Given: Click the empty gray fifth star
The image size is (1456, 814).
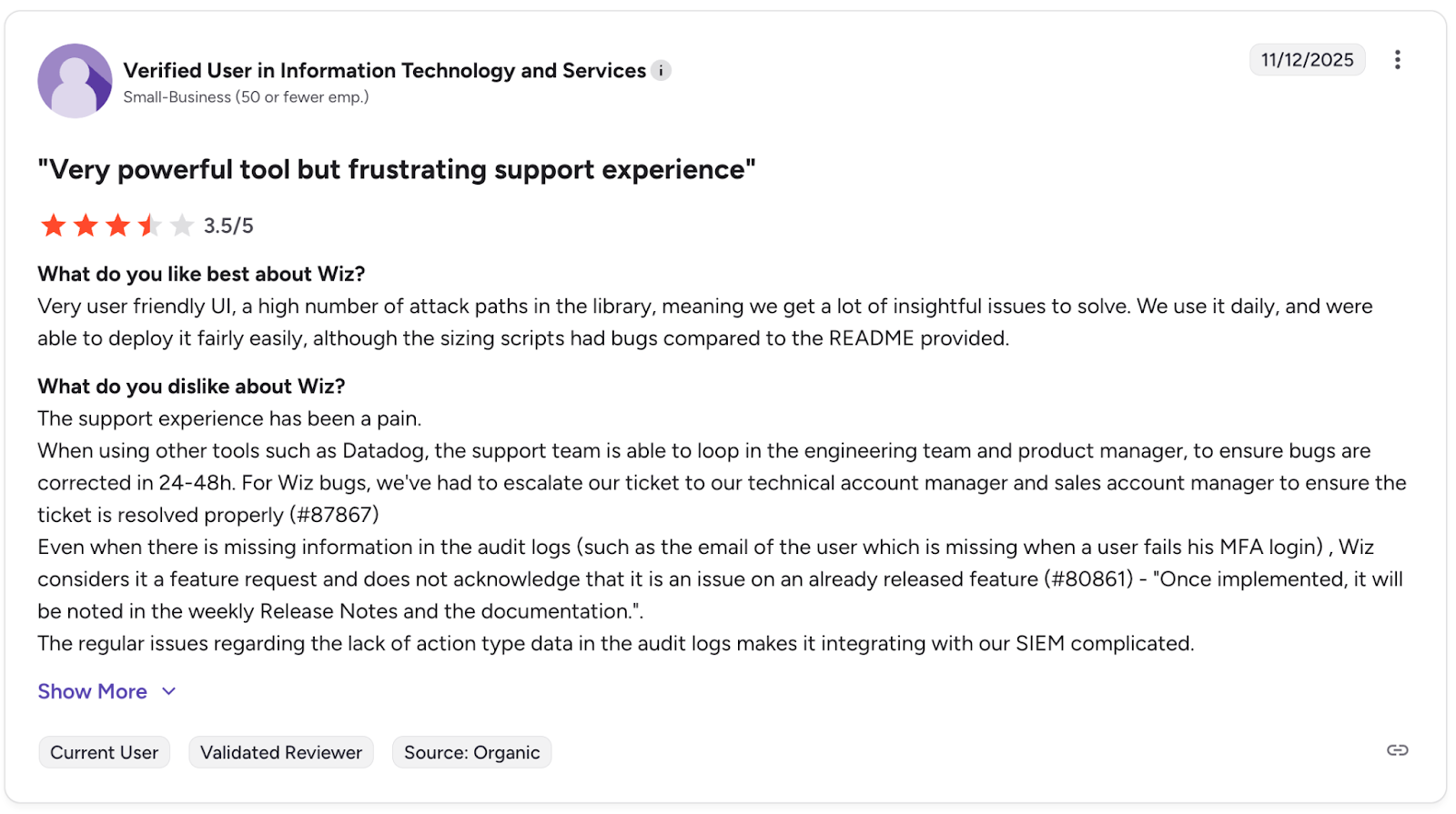Looking at the screenshot, I should 182,225.
